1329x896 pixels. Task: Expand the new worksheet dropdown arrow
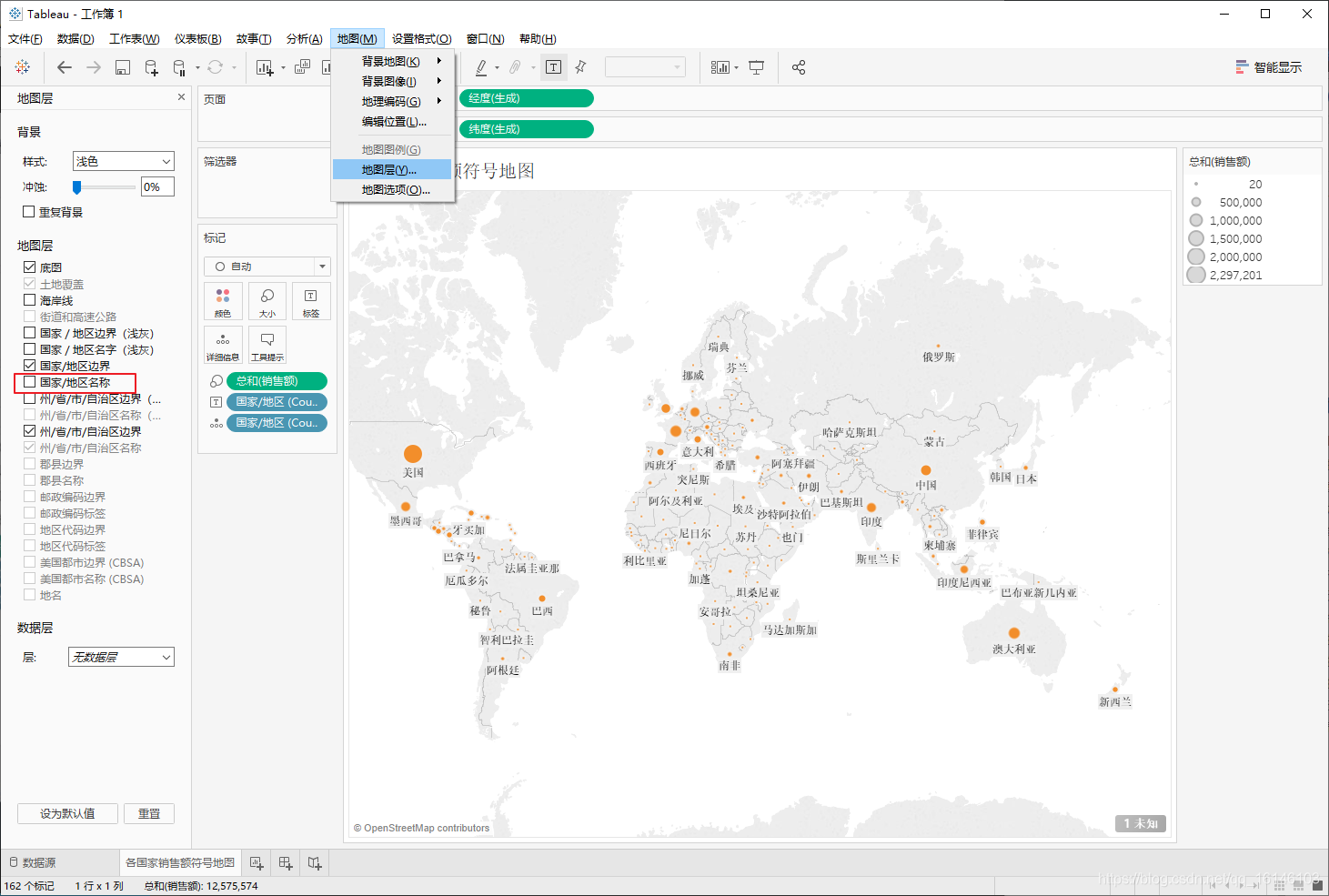[x=283, y=68]
